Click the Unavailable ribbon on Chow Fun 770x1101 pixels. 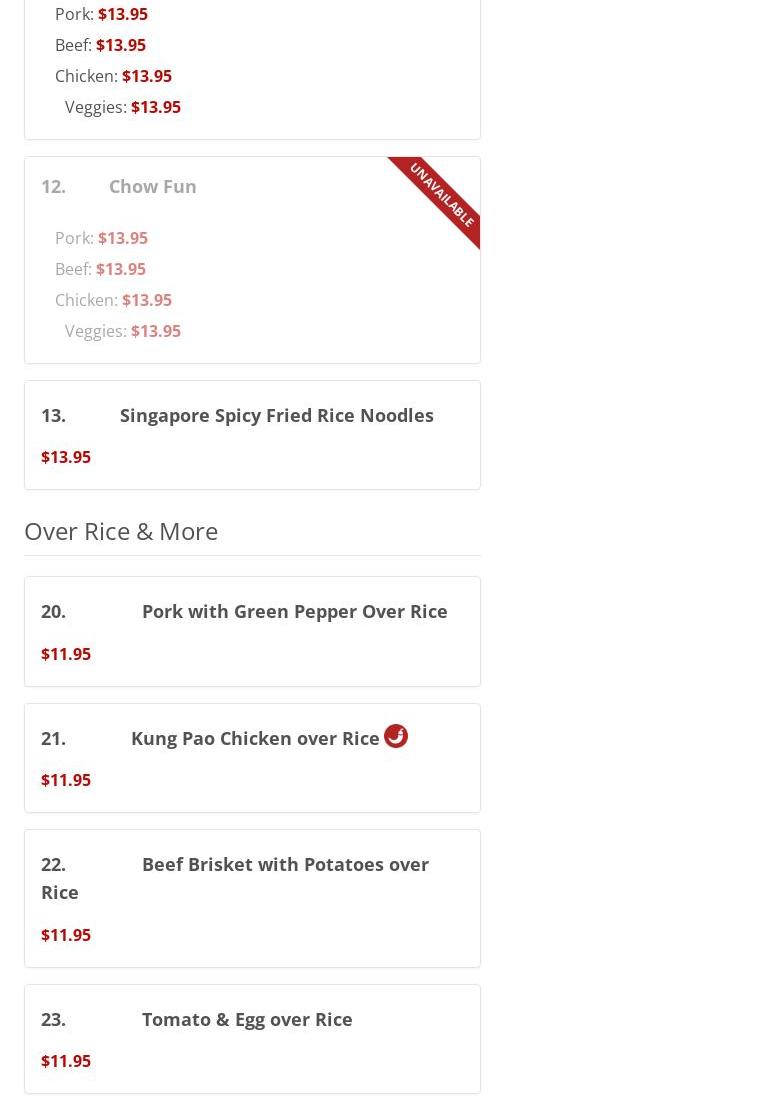441,195
